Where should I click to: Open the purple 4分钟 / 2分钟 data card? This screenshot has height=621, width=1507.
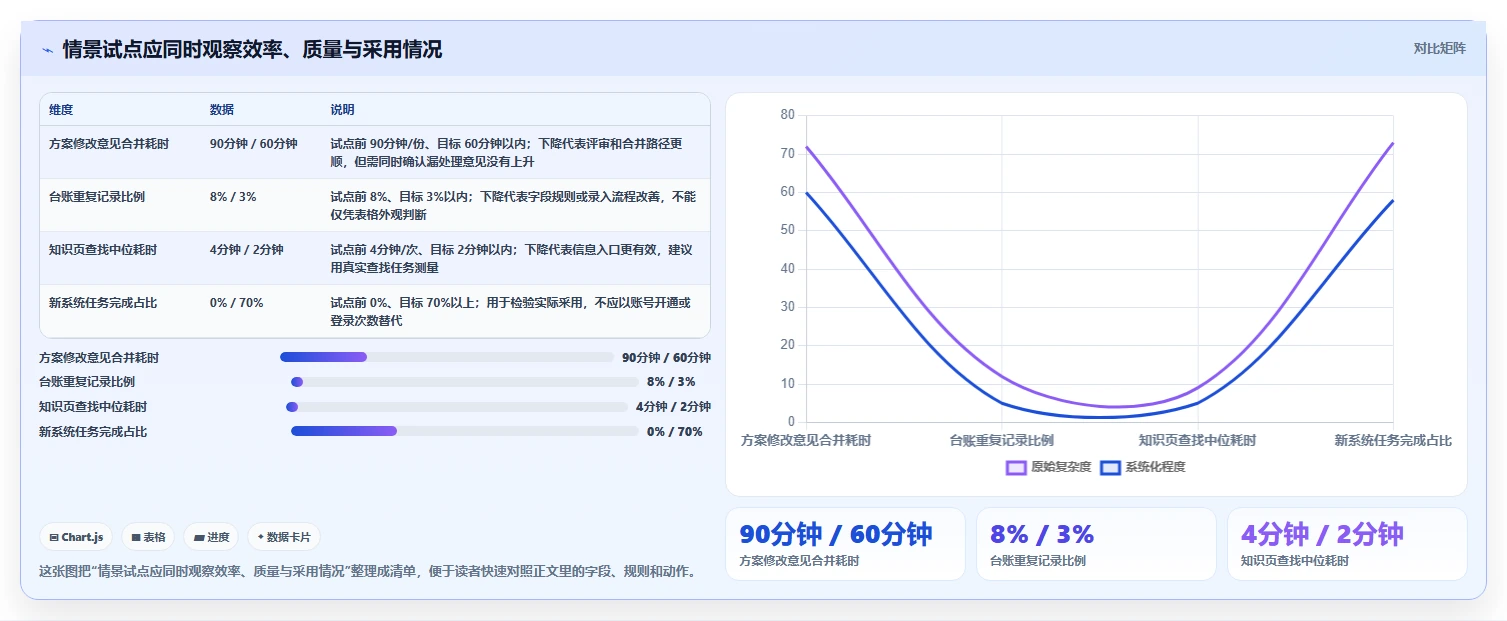[1347, 544]
